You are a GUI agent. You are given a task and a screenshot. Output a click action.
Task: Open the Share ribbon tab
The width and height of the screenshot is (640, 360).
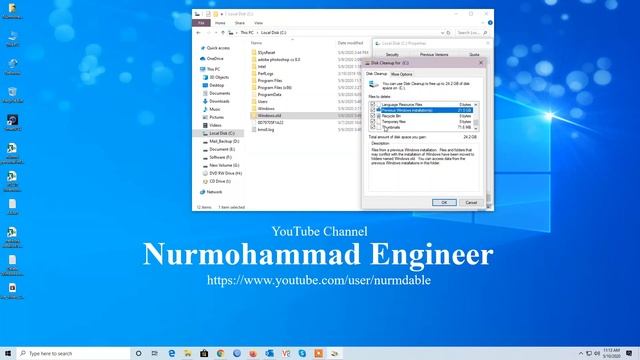(x=240, y=23)
